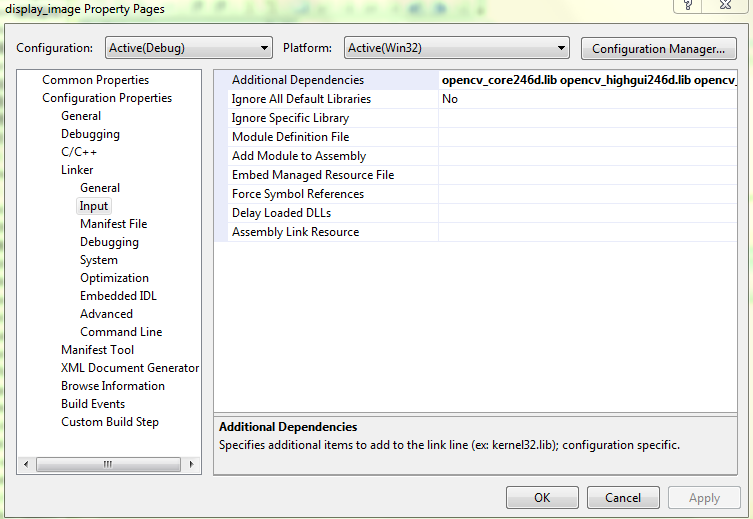Open Linker System settings page
Viewport: 753px width, 519px height.
99,260
